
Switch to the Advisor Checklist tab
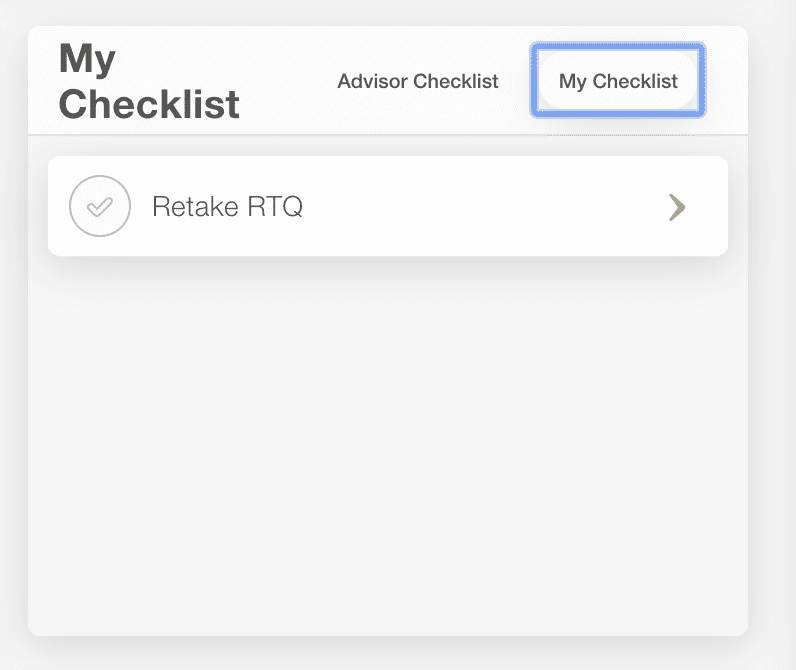tap(418, 81)
